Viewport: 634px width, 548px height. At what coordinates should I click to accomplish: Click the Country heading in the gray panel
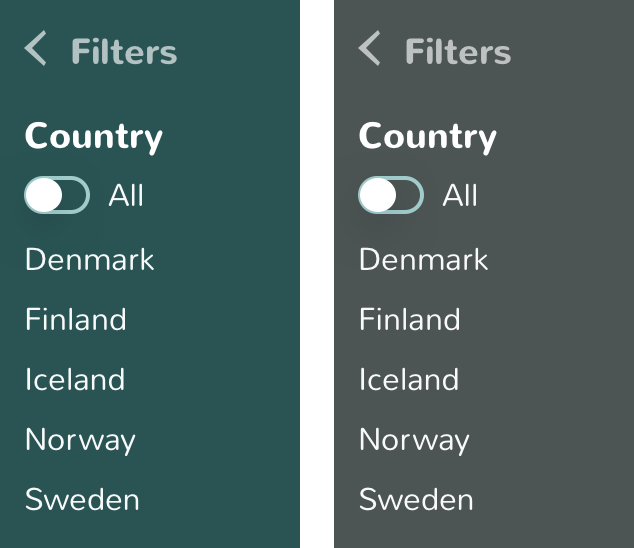[428, 136]
